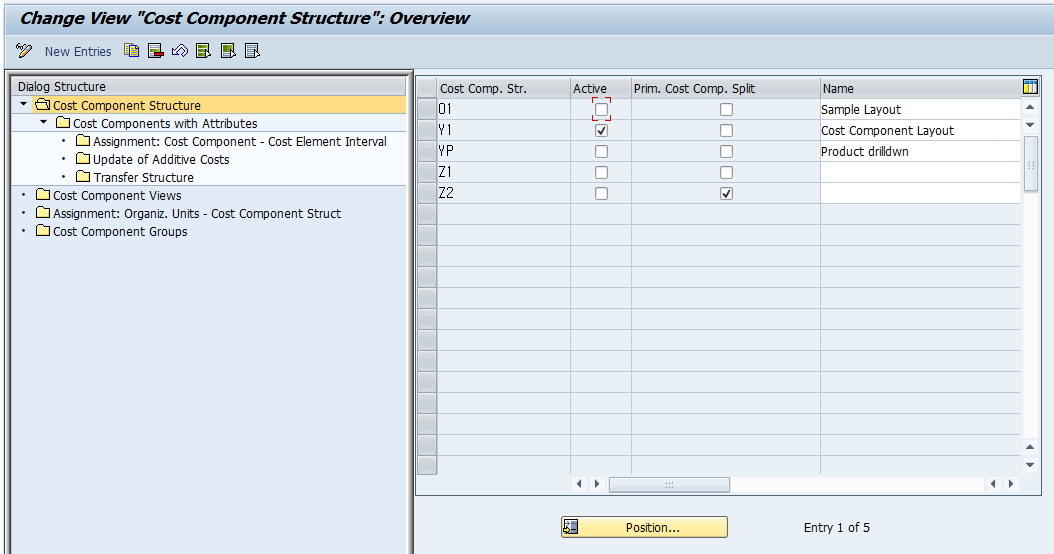Image resolution: width=1054 pixels, height=554 pixels.
Task: Click the vertical scrollbar up arrow at top
Action: click(1030, 108)
